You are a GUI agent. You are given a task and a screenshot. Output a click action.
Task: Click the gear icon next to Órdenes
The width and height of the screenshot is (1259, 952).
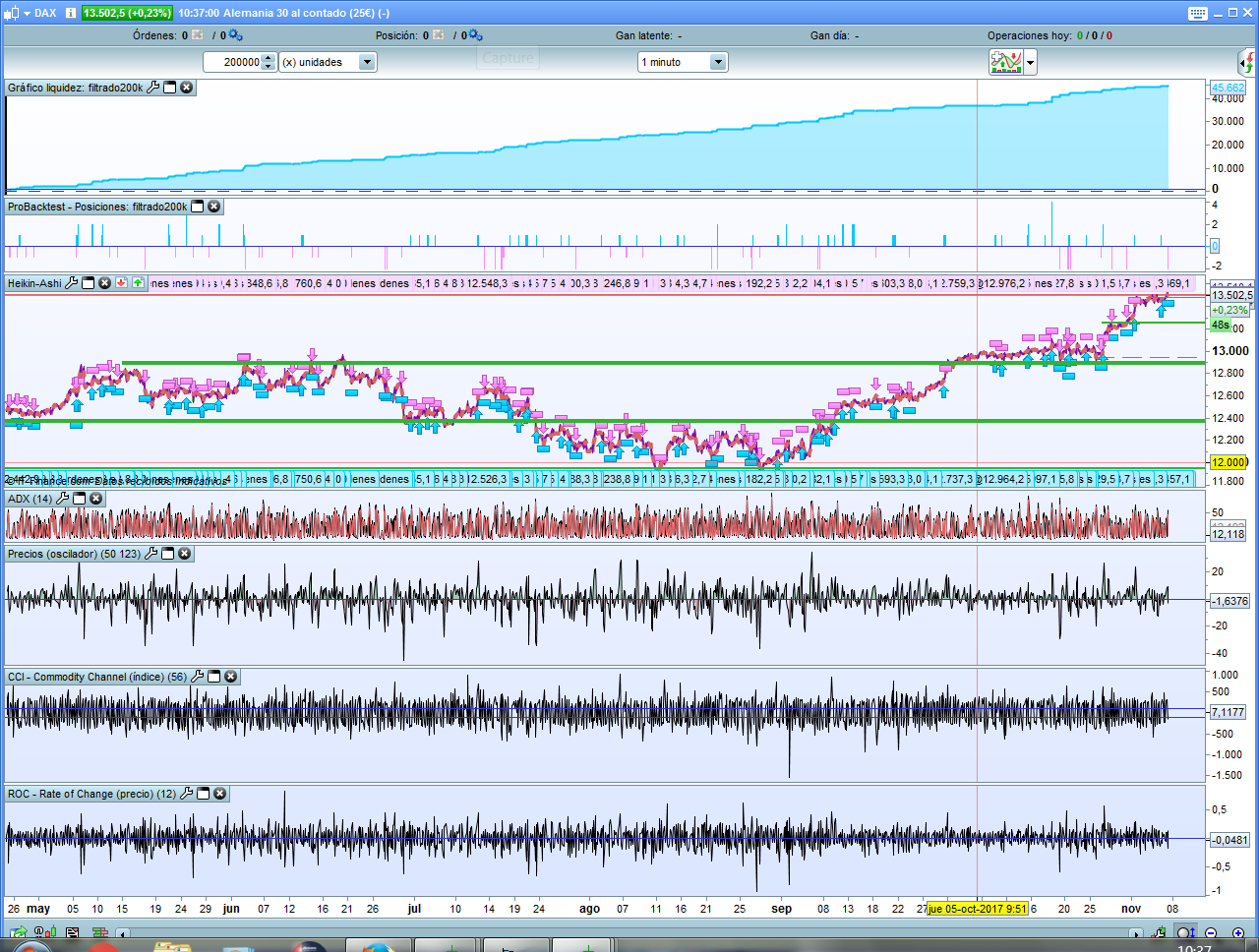click(x=235, y=35)
